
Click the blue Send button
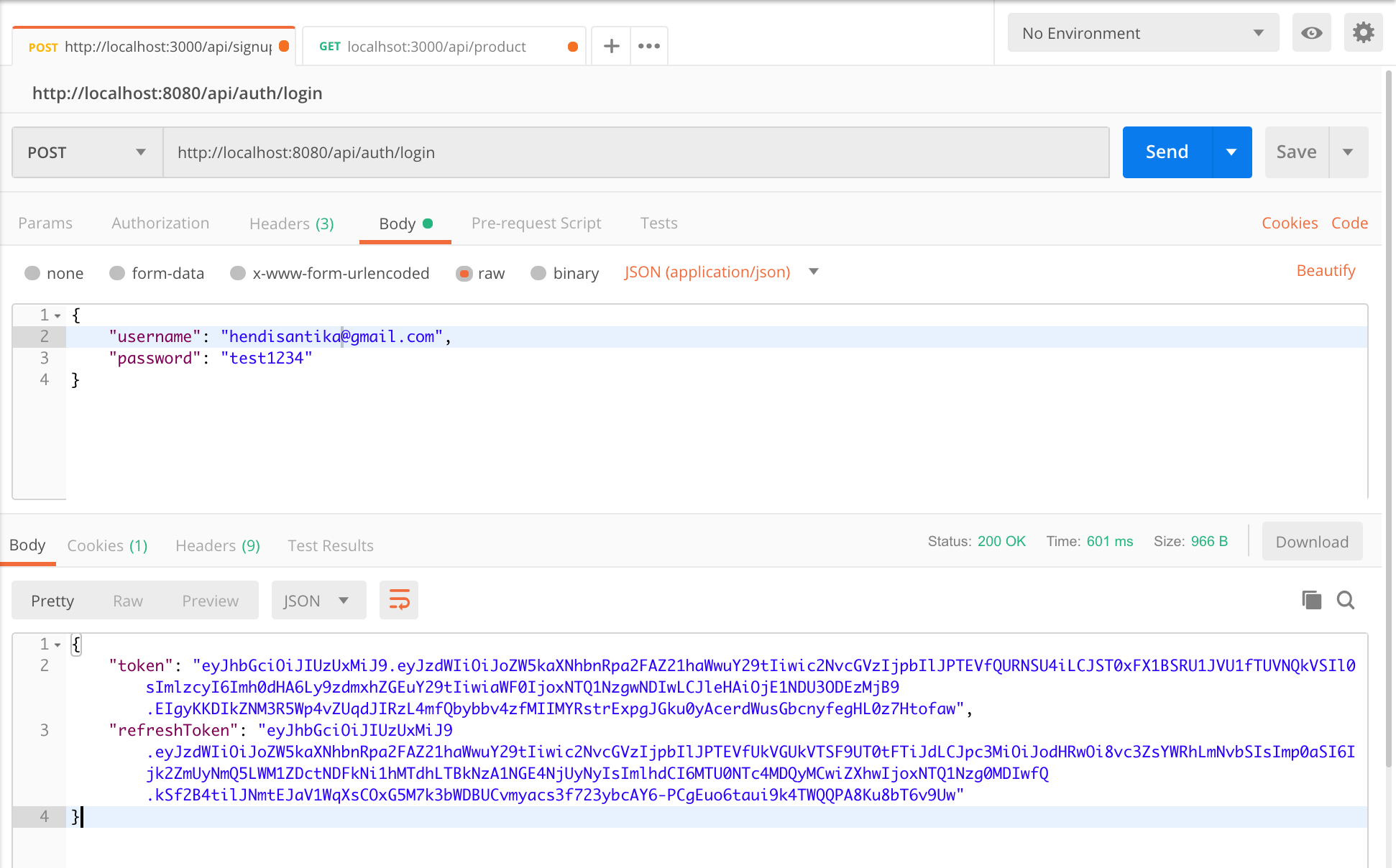(1167, 152)
